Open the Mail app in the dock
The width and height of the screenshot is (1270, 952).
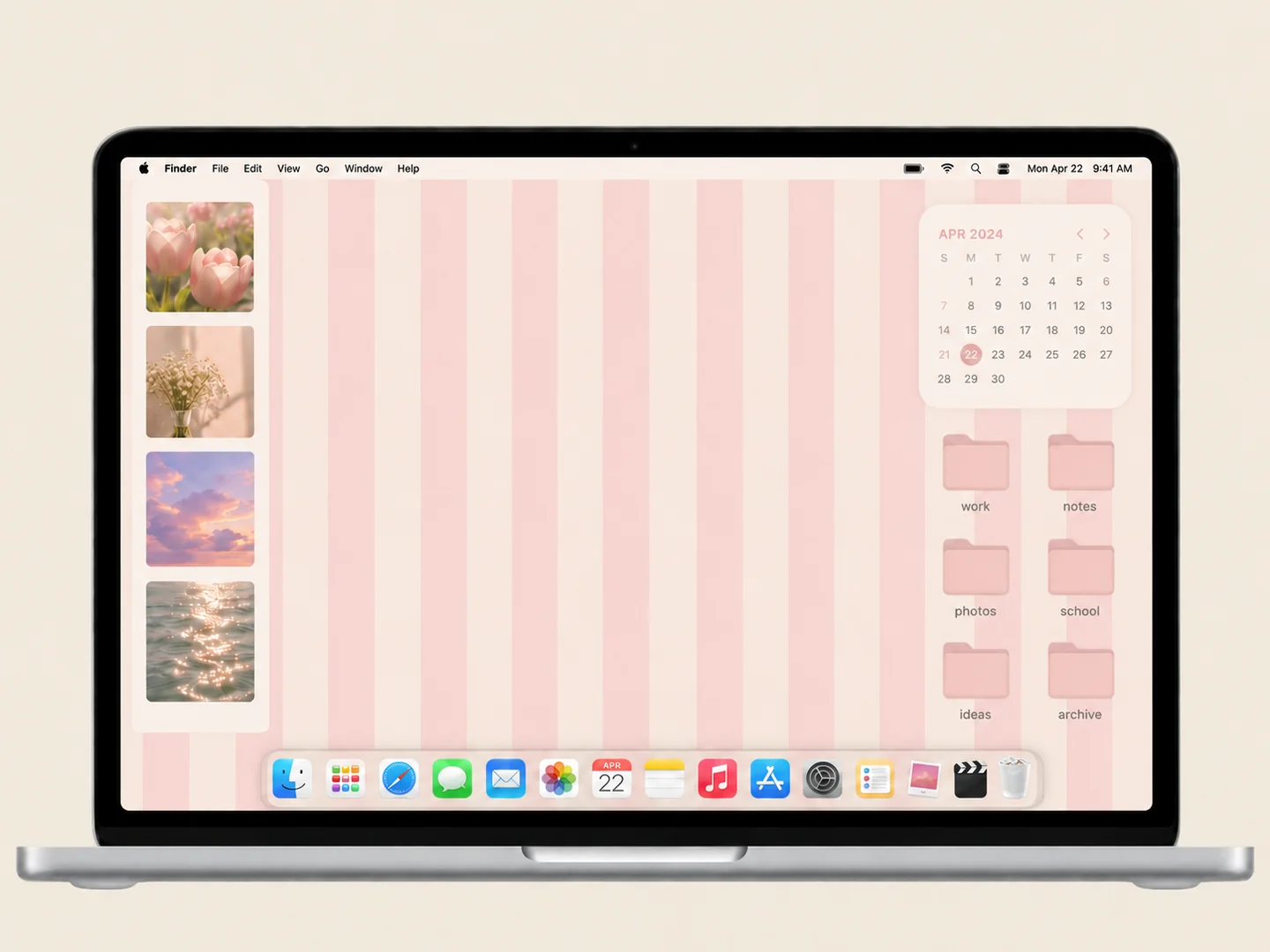[505, 779]
